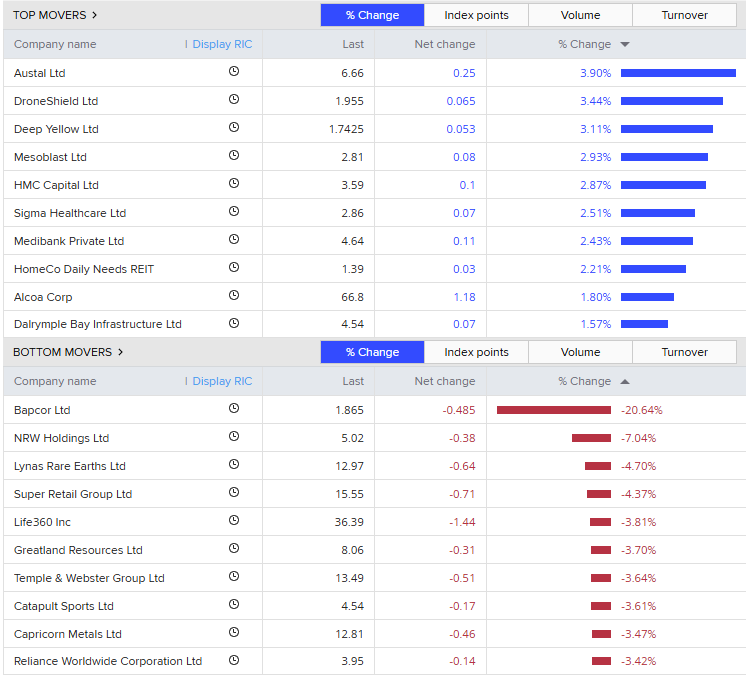Switch Top Movers to Index points tab
The width and height of the screenshot is (746, 675).
(x=476, y=15)
